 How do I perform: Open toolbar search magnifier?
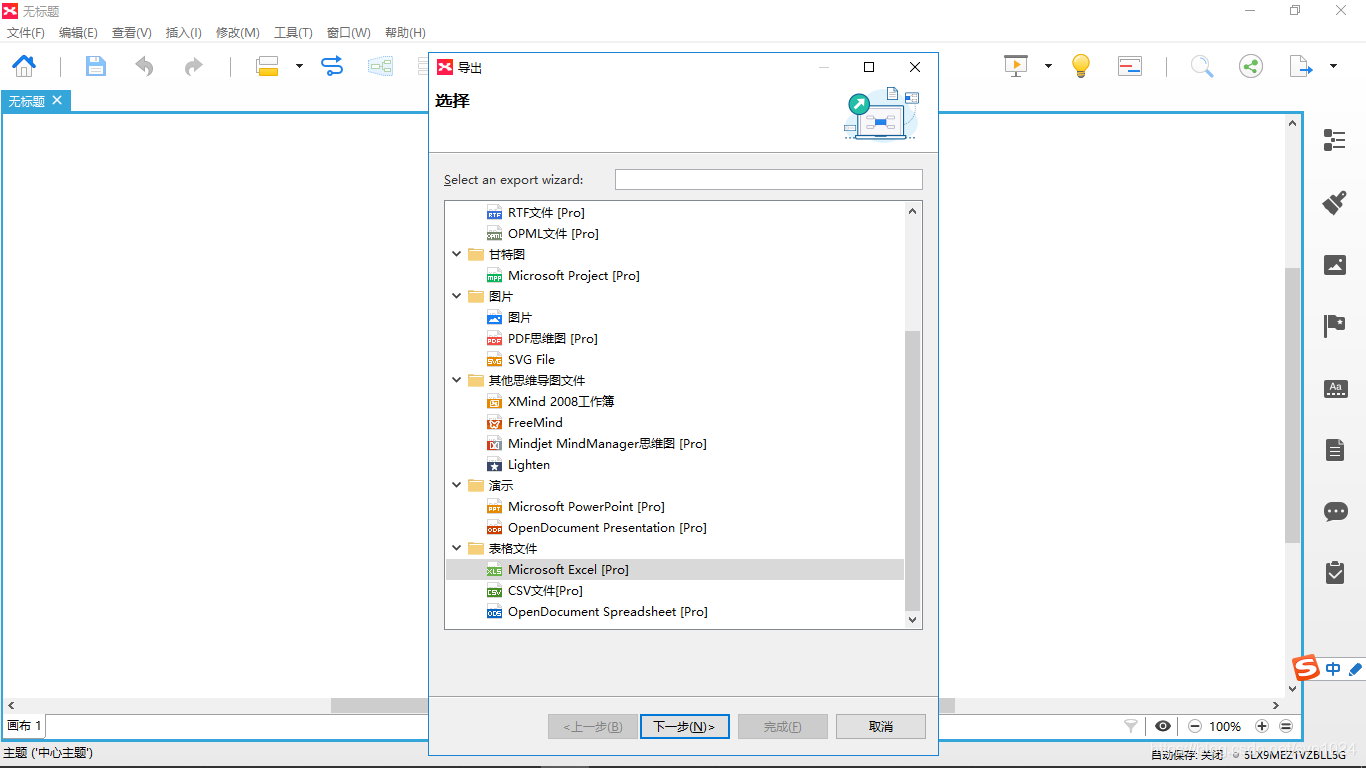(x=1202, y=66)
